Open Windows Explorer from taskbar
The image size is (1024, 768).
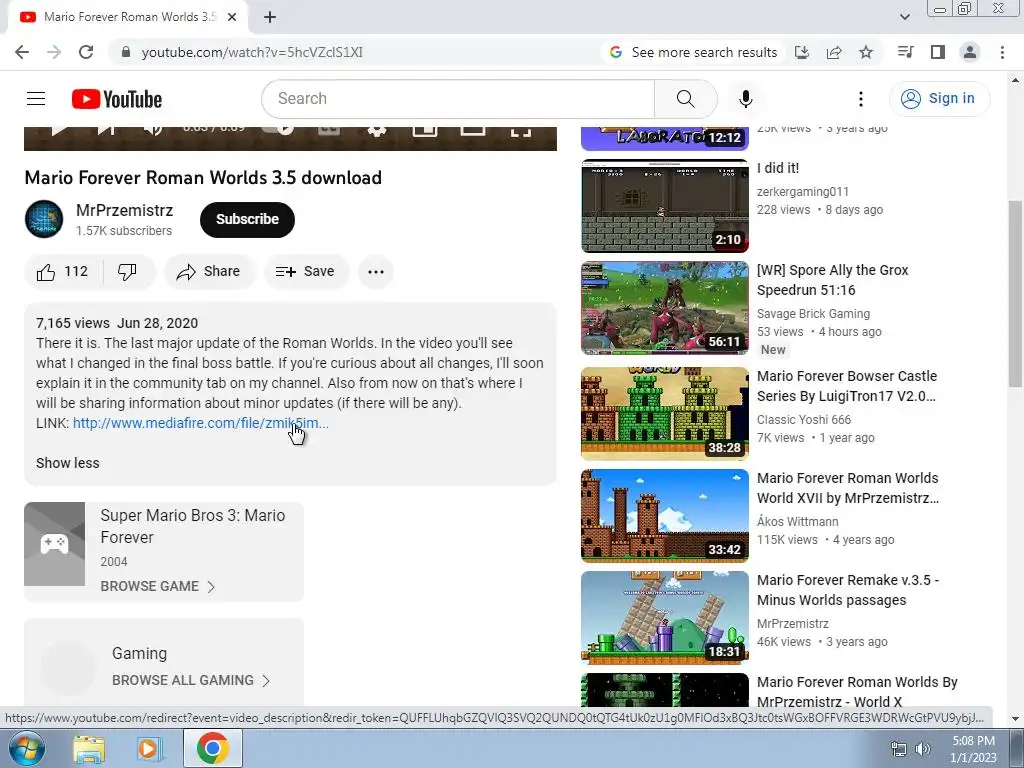88,749
